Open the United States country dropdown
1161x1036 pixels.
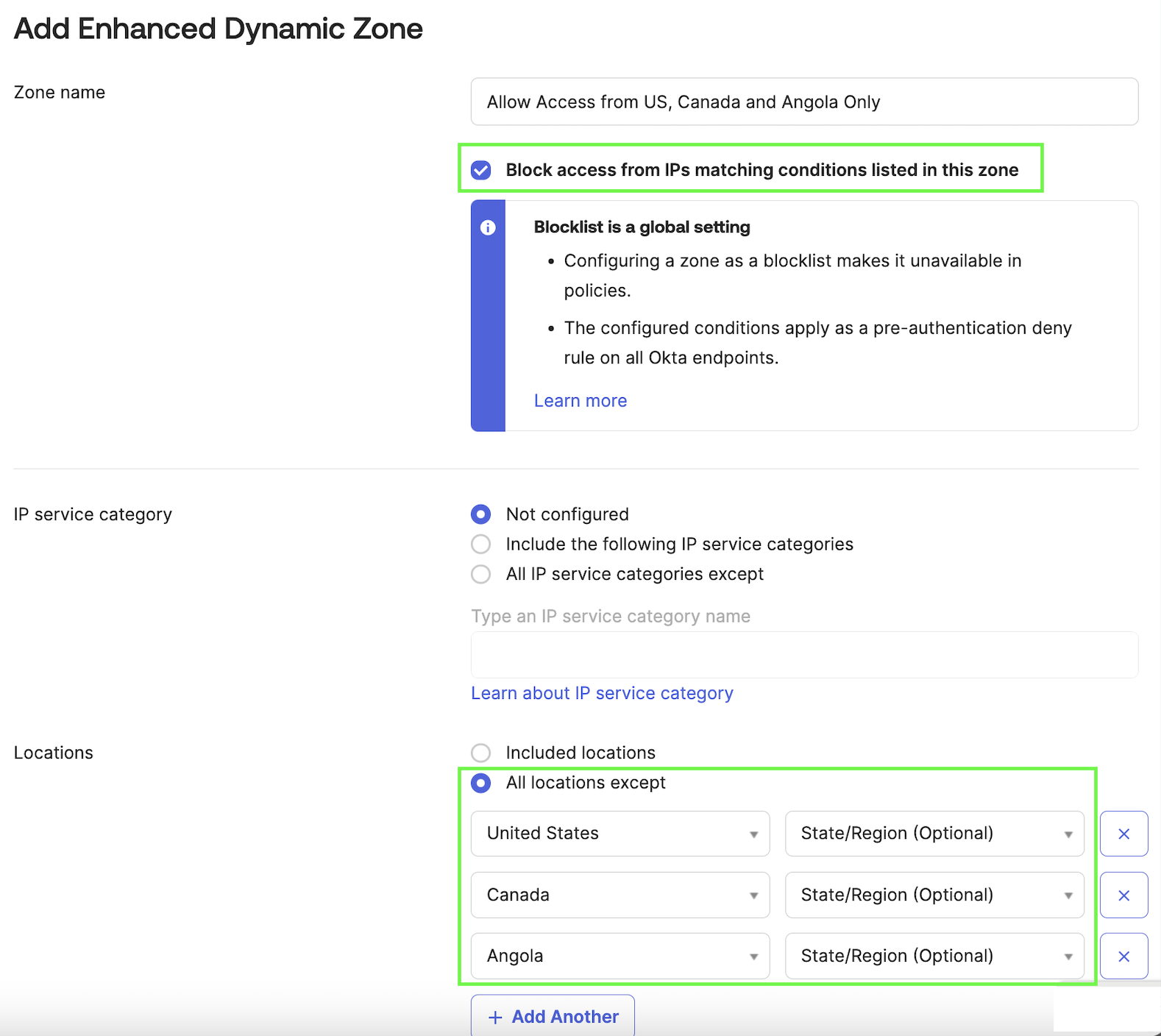620,834
